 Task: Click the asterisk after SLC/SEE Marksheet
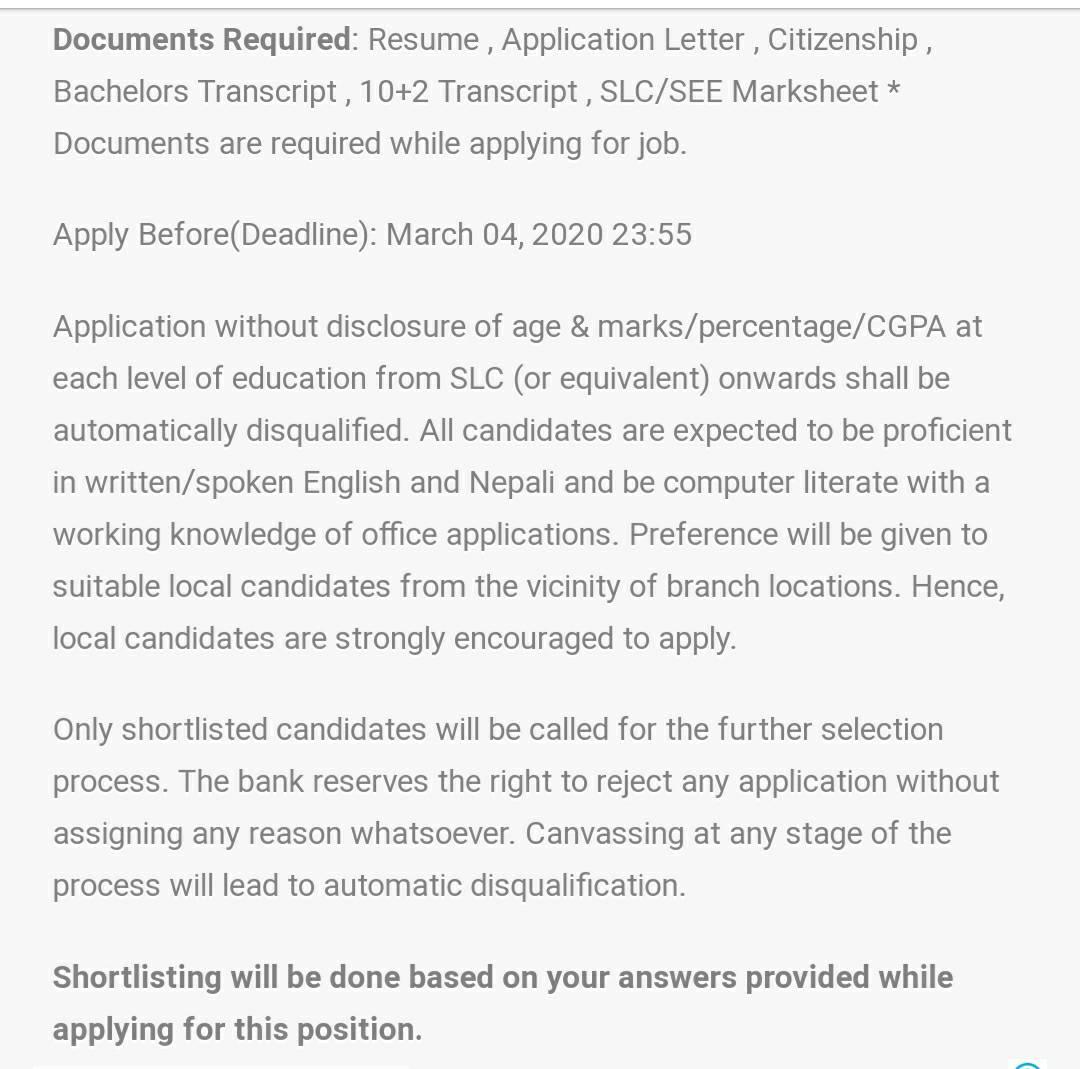click(893, 88)
